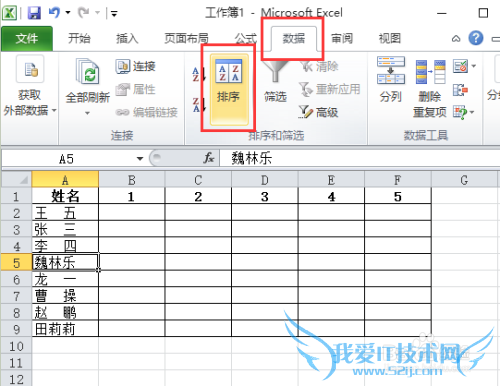Open the redo history dropdown arrow

97,13
